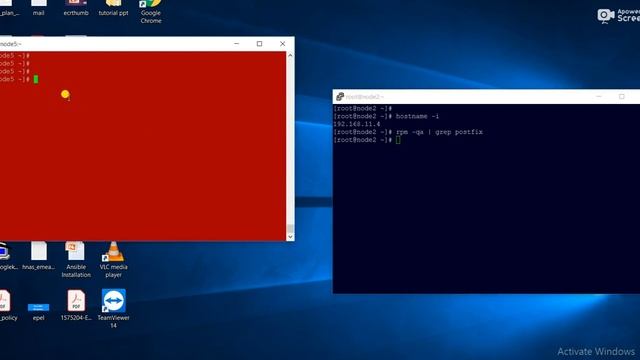The image size is (640, 360).
Task: Open the Google Chrome desktop shortcut
Action: coord(151,11)
